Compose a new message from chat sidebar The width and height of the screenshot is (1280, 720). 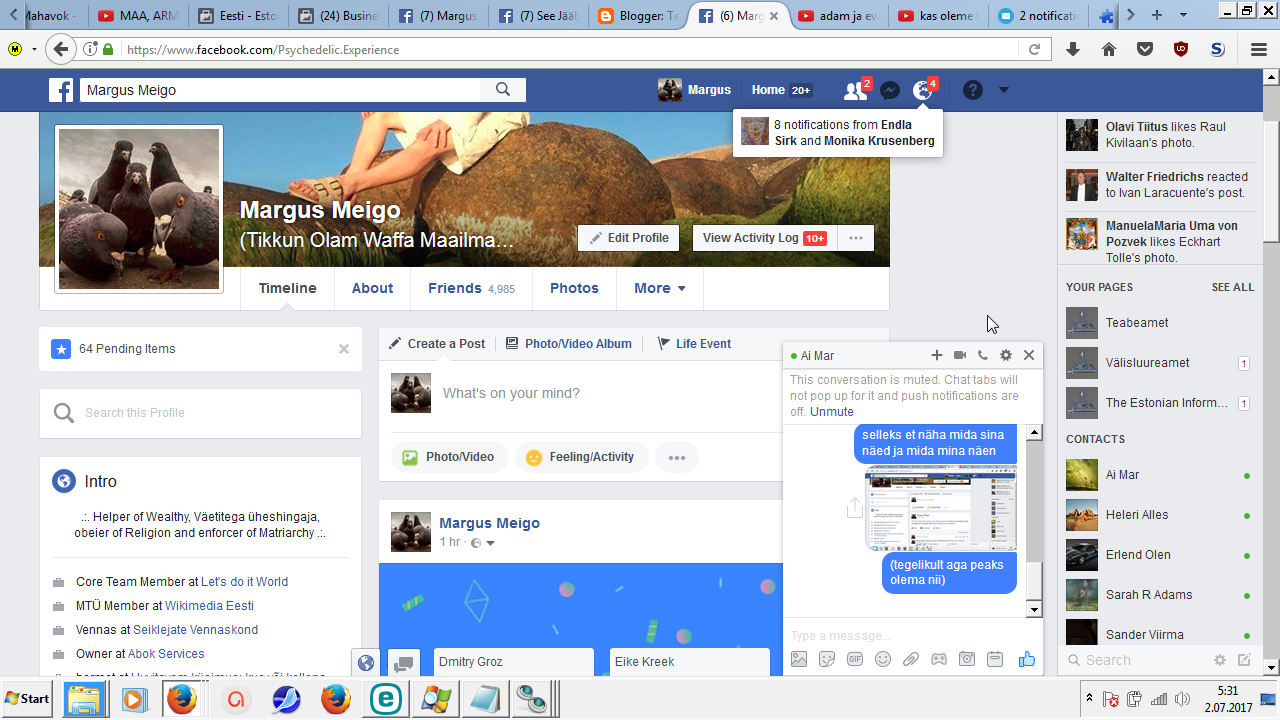coord(1244,660)
